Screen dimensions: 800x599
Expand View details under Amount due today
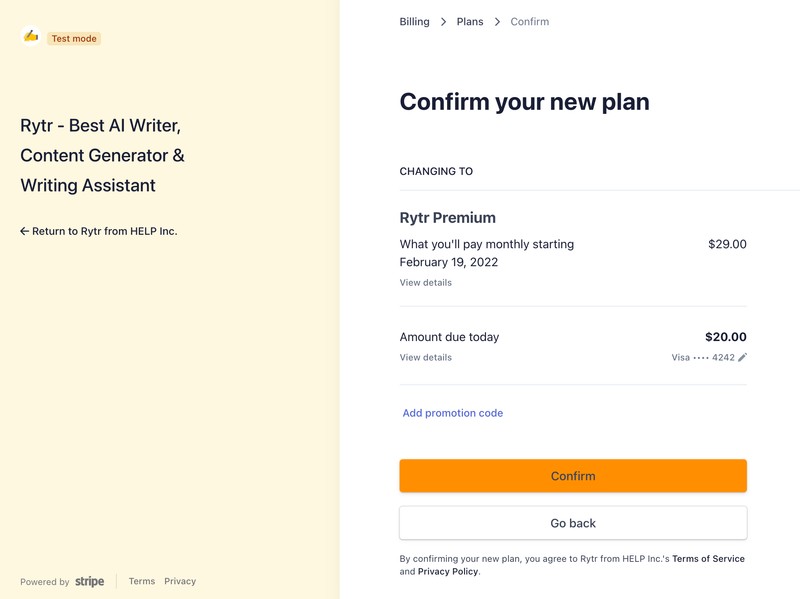click(426, 358)
